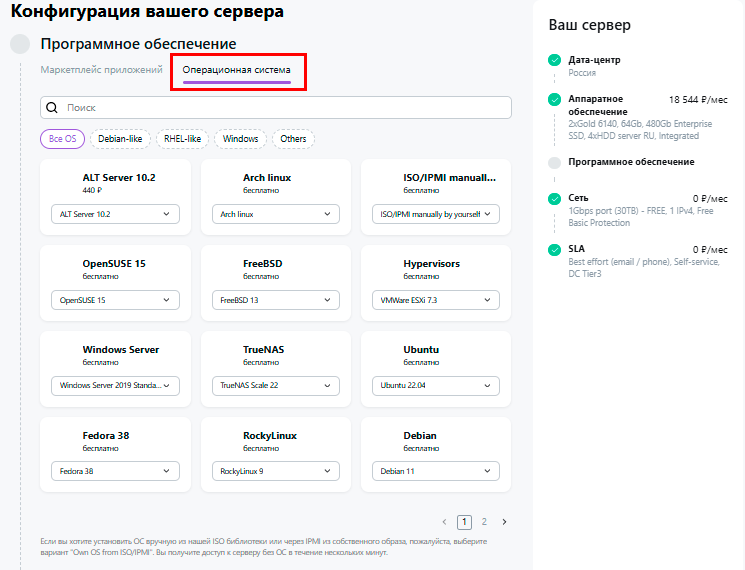Expand the Ubuntu 22.04 version dropdown

[x=436, y=386]
